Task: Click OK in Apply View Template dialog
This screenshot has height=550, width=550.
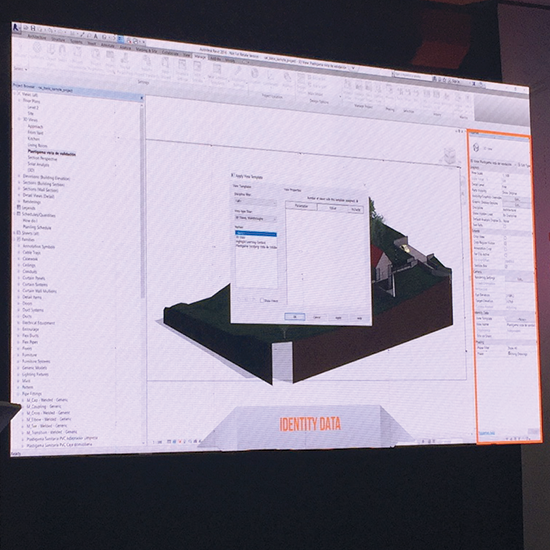Action: pos(295,317)
